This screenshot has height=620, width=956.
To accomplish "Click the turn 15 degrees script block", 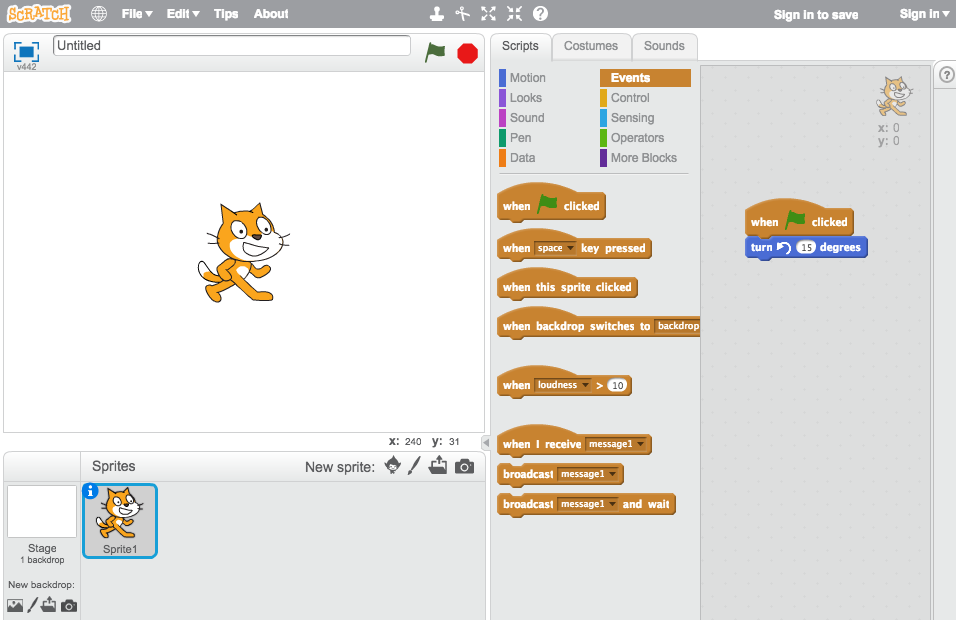I will (x=805, y=248).
